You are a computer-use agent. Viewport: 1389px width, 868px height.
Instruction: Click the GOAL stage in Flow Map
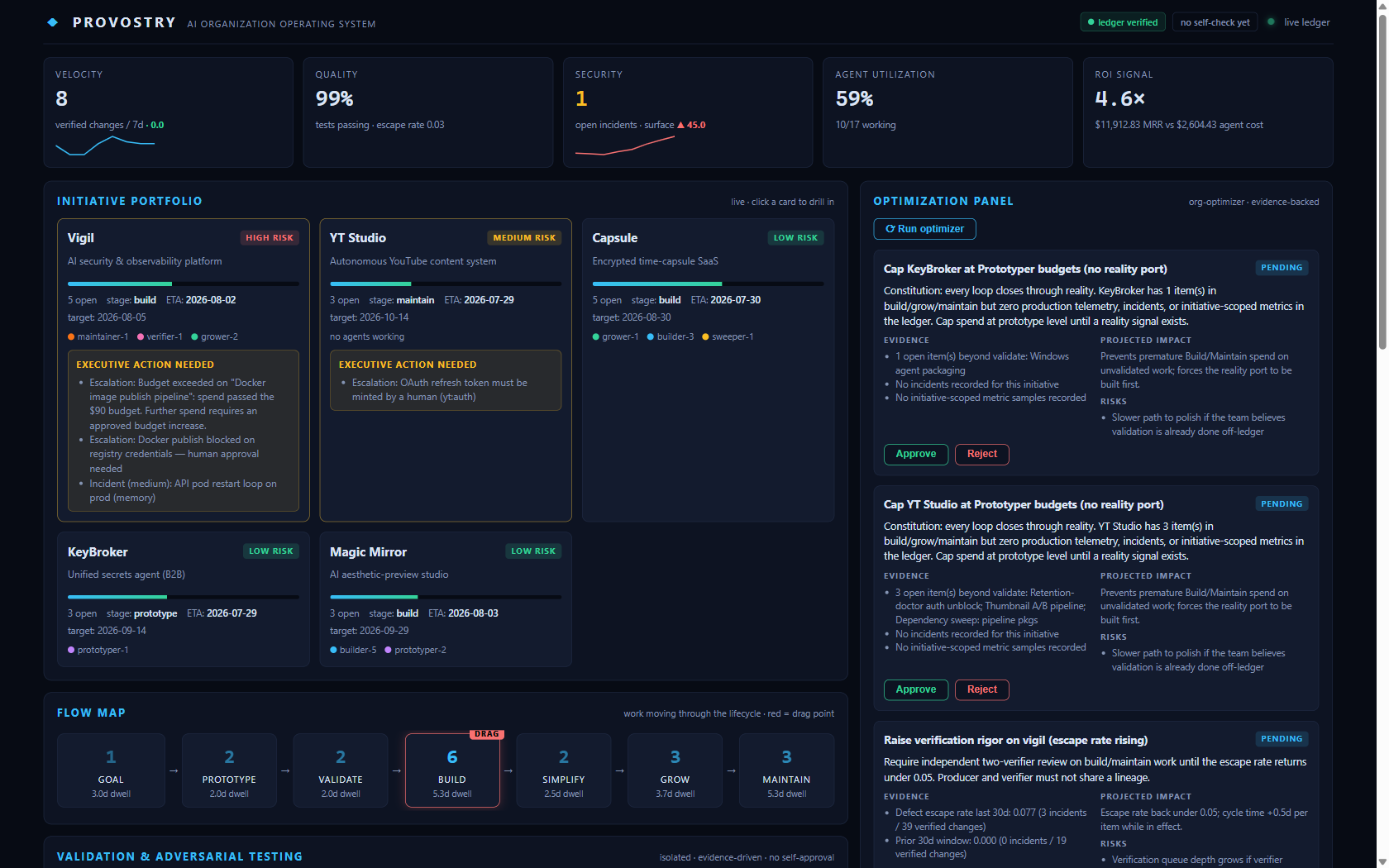click(x=111, y=770)
